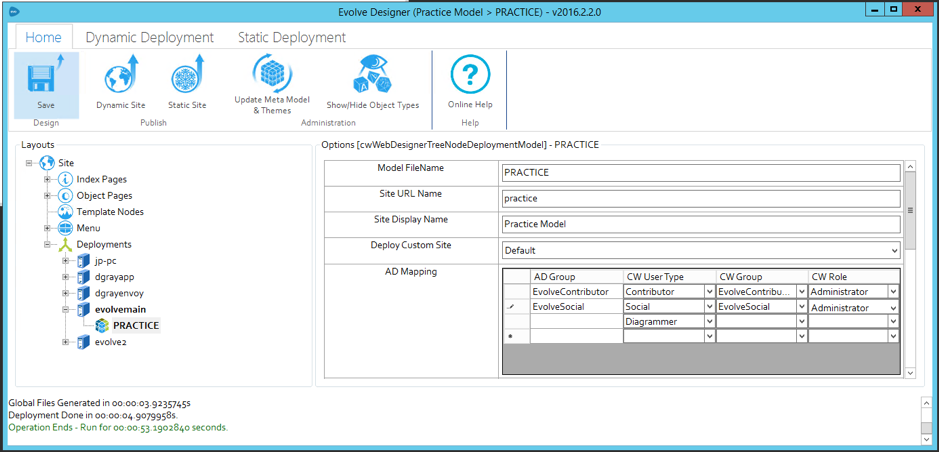Open CW User Type dropdown for Diagrammer
This screenshot has height=452, width=939.
(x=709, y=322)
